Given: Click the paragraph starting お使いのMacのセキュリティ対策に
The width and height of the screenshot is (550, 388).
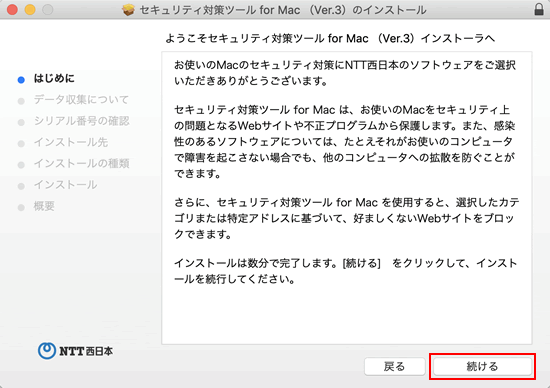Looking at the screenshot, I should (345, 73).
